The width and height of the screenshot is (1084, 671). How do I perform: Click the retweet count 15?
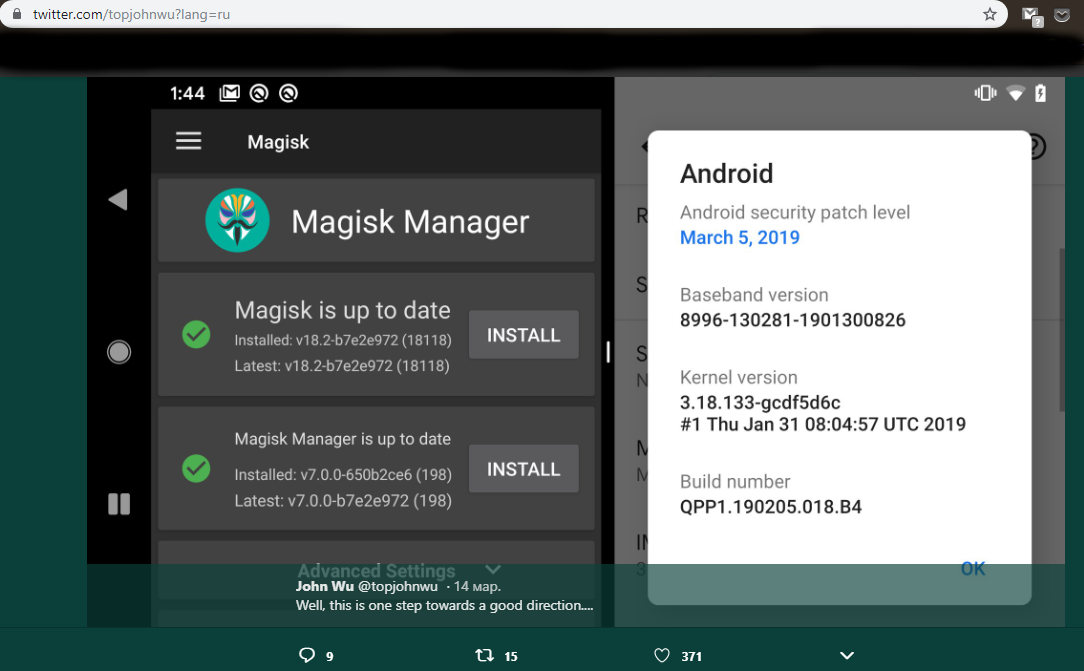(x=511, y=656)
